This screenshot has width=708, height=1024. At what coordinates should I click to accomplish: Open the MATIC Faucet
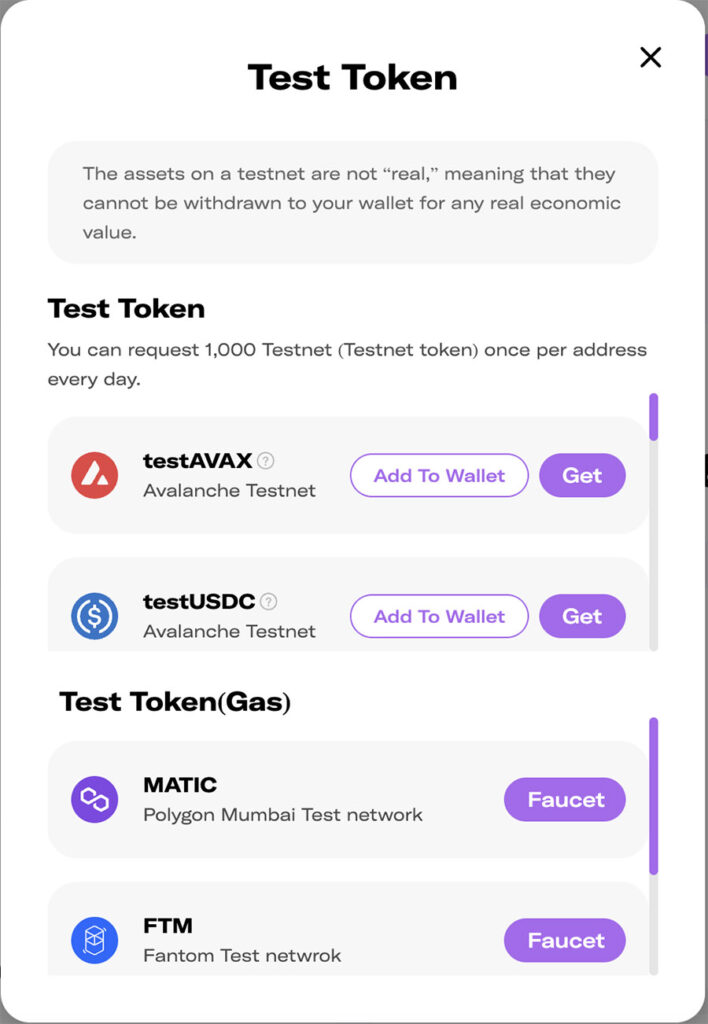pyautogui.click(x=564, y=799)
